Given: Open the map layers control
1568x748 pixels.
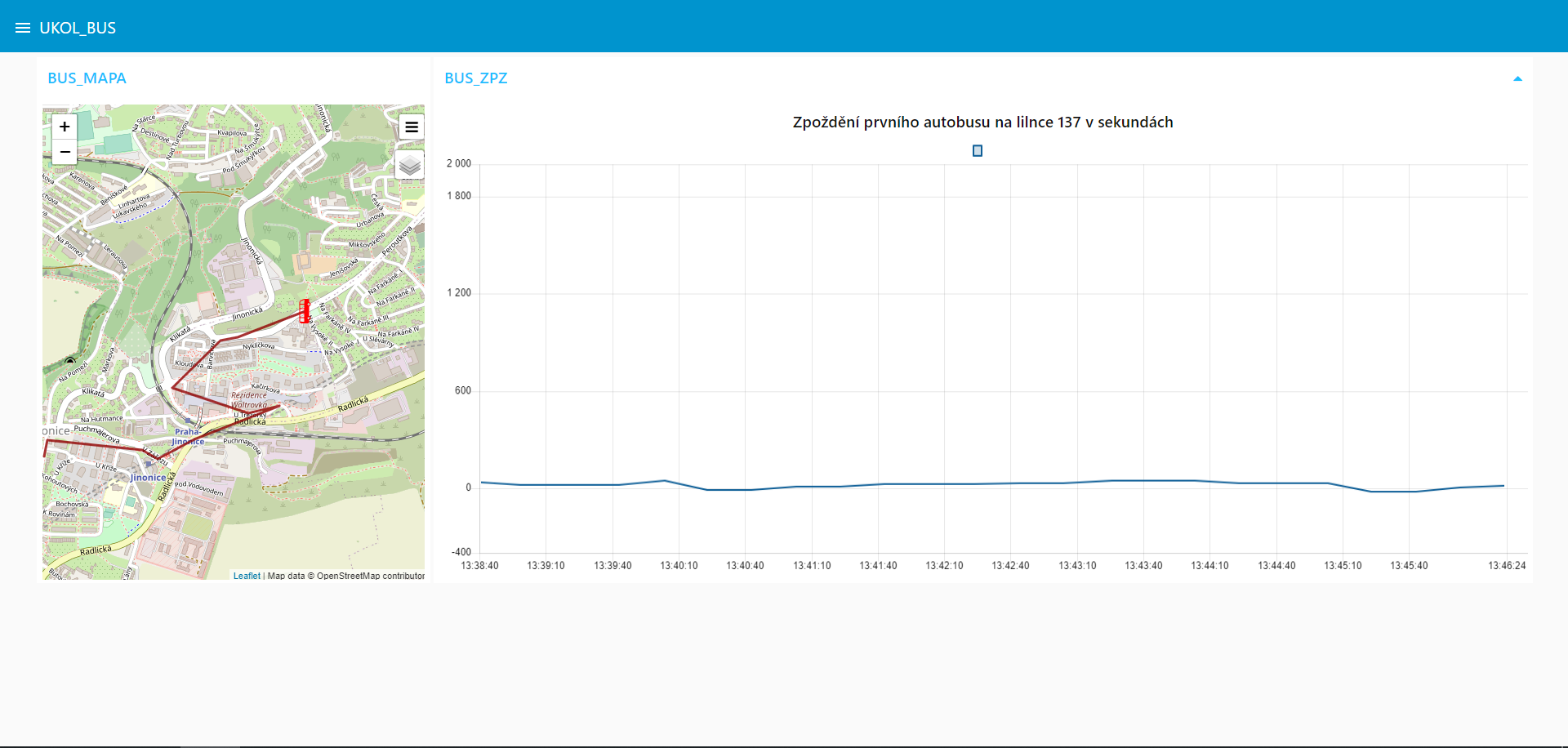Looking at the screenshot, I should [x=410, y=165].
